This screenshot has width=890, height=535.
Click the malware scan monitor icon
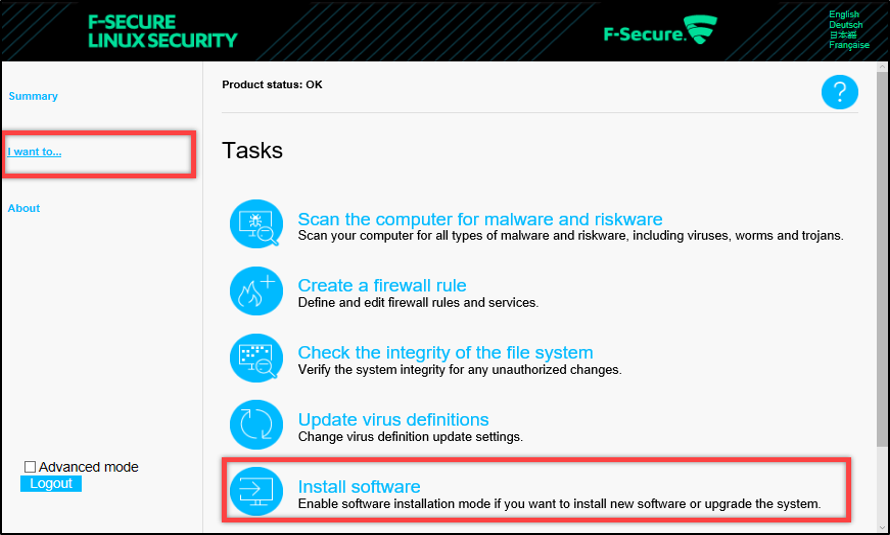[x=256, y=224]
